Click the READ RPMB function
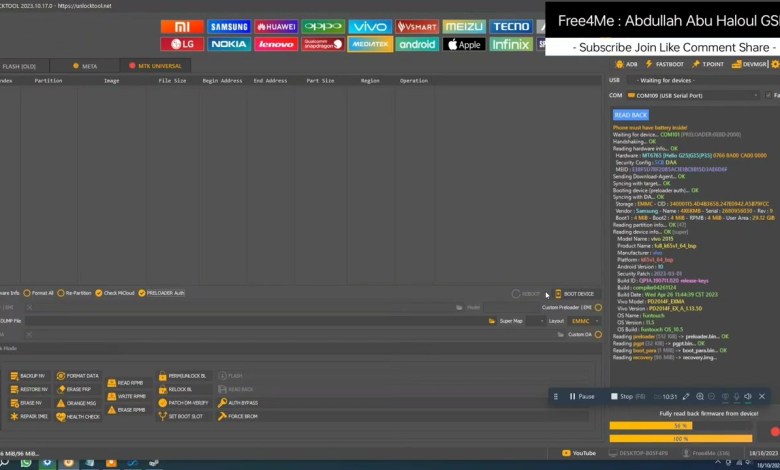Viewport: 780px width, 470px height. 126,383
